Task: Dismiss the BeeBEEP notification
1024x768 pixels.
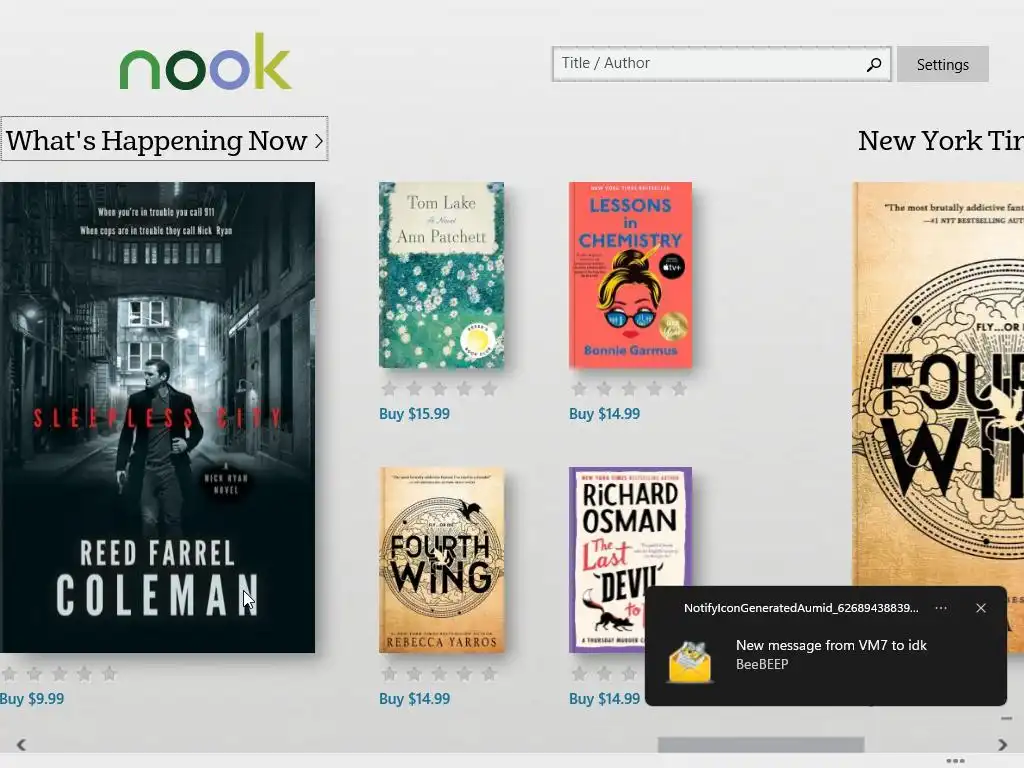Action: tap(980, 608)
